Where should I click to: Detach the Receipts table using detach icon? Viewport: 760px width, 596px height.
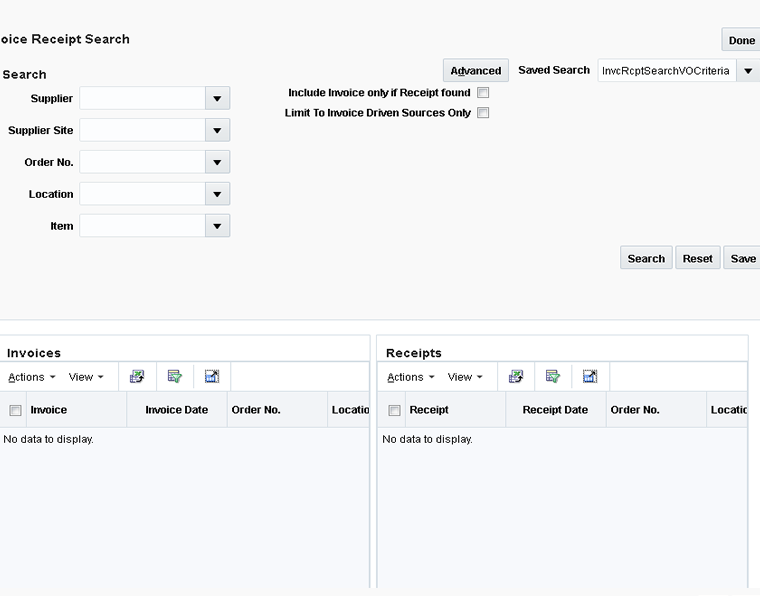[590, 377]
